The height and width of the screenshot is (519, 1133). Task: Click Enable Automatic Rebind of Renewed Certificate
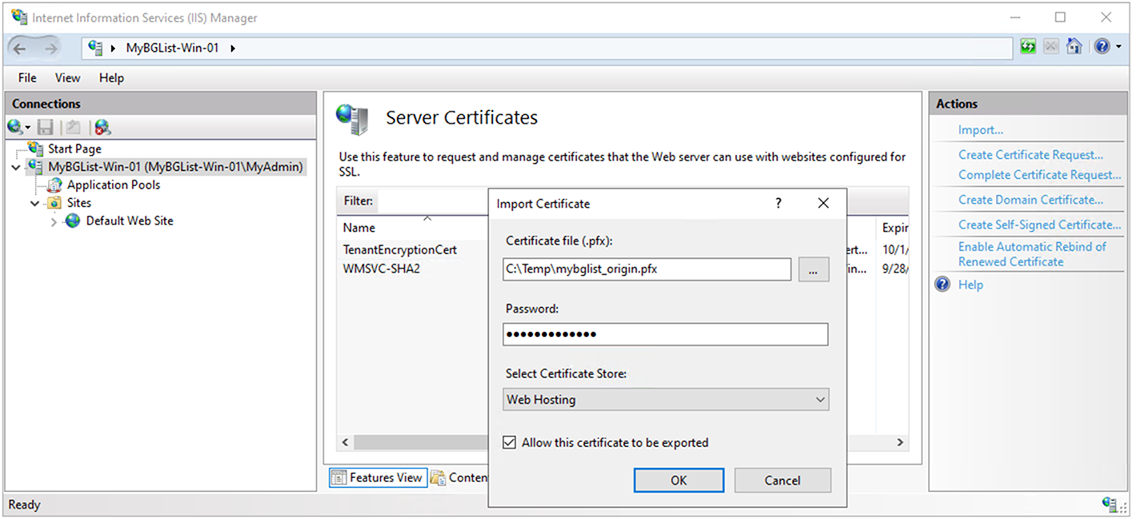click(1032, 254)
